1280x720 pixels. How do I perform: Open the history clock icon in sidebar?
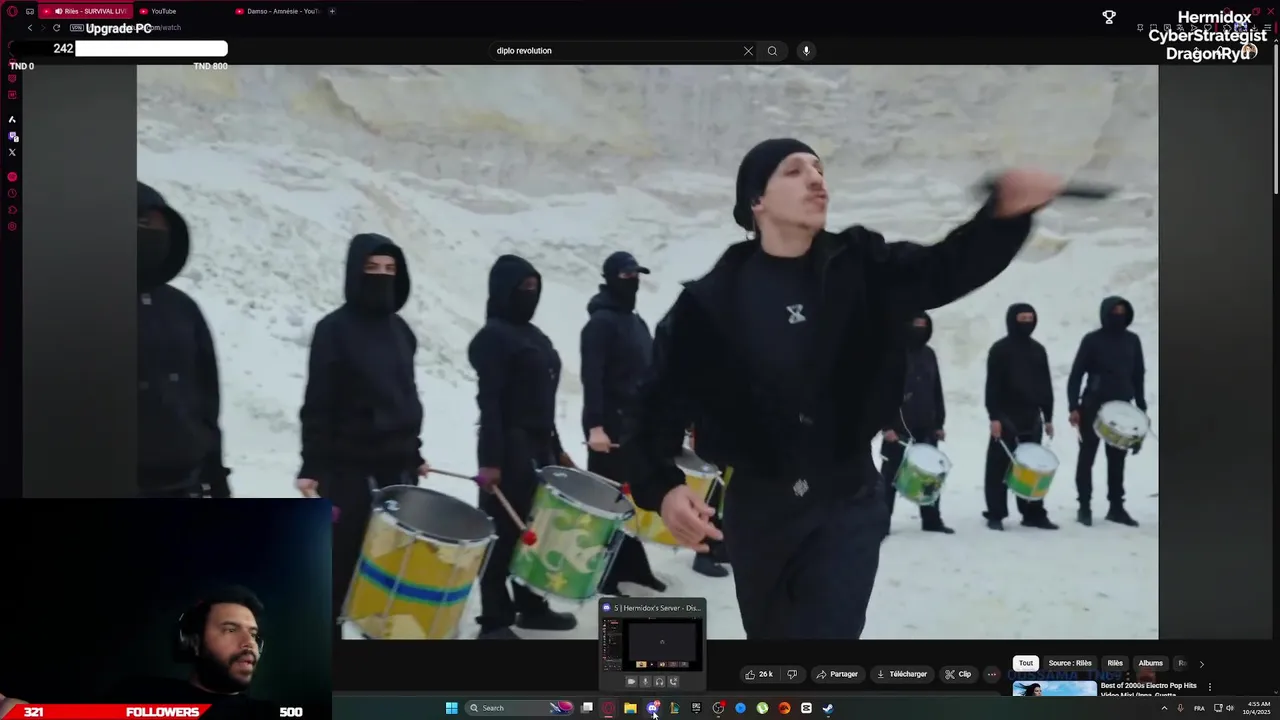[12, 193]
